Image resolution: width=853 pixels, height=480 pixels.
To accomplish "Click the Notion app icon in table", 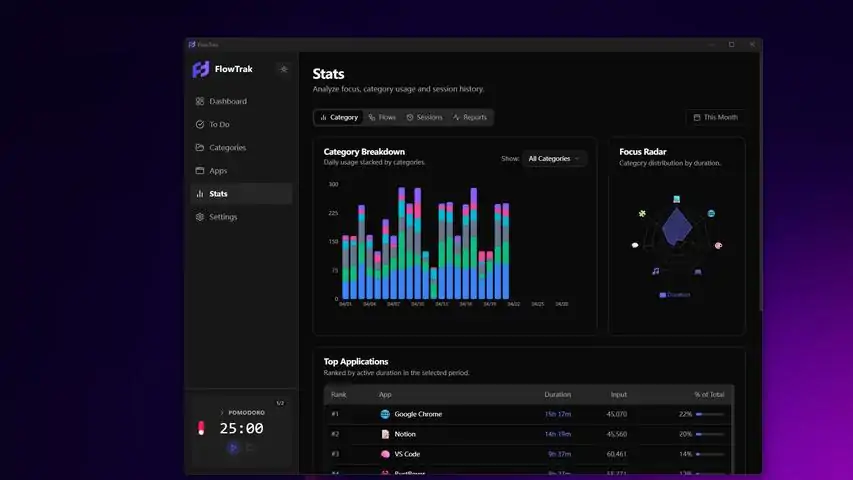I will tap(385, 434).
